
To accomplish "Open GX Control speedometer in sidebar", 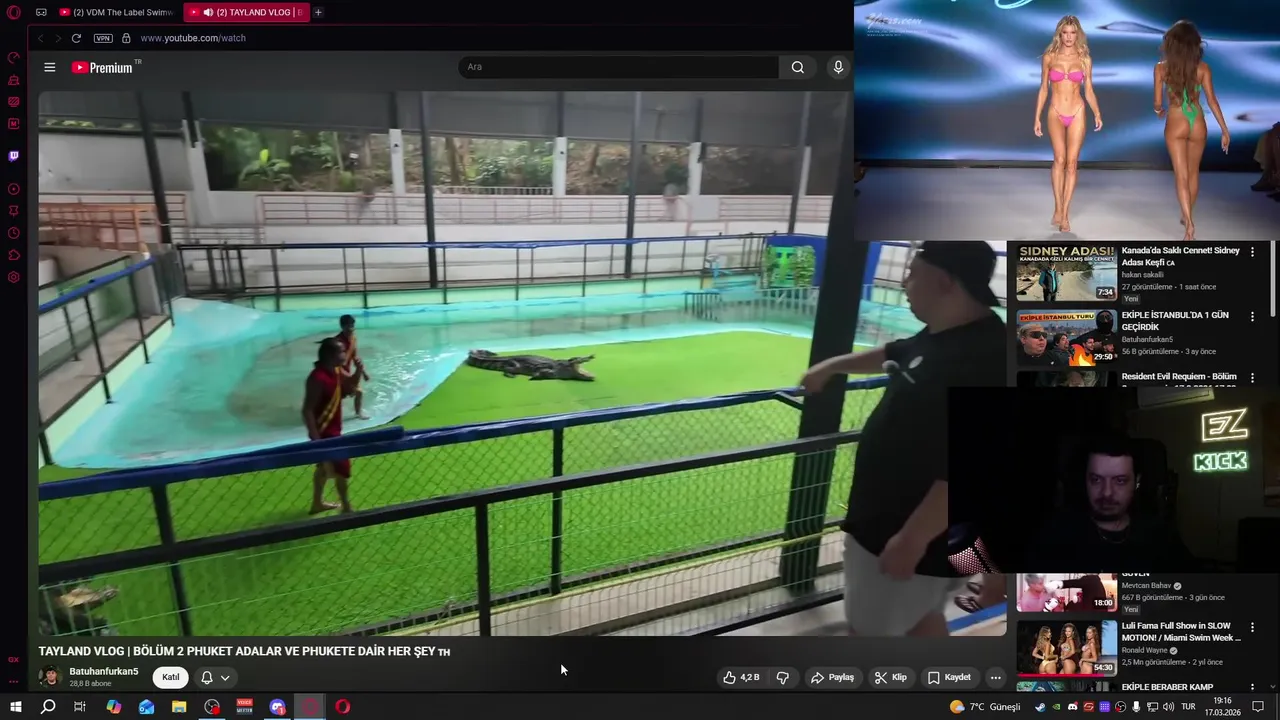I will coord(14,57).
